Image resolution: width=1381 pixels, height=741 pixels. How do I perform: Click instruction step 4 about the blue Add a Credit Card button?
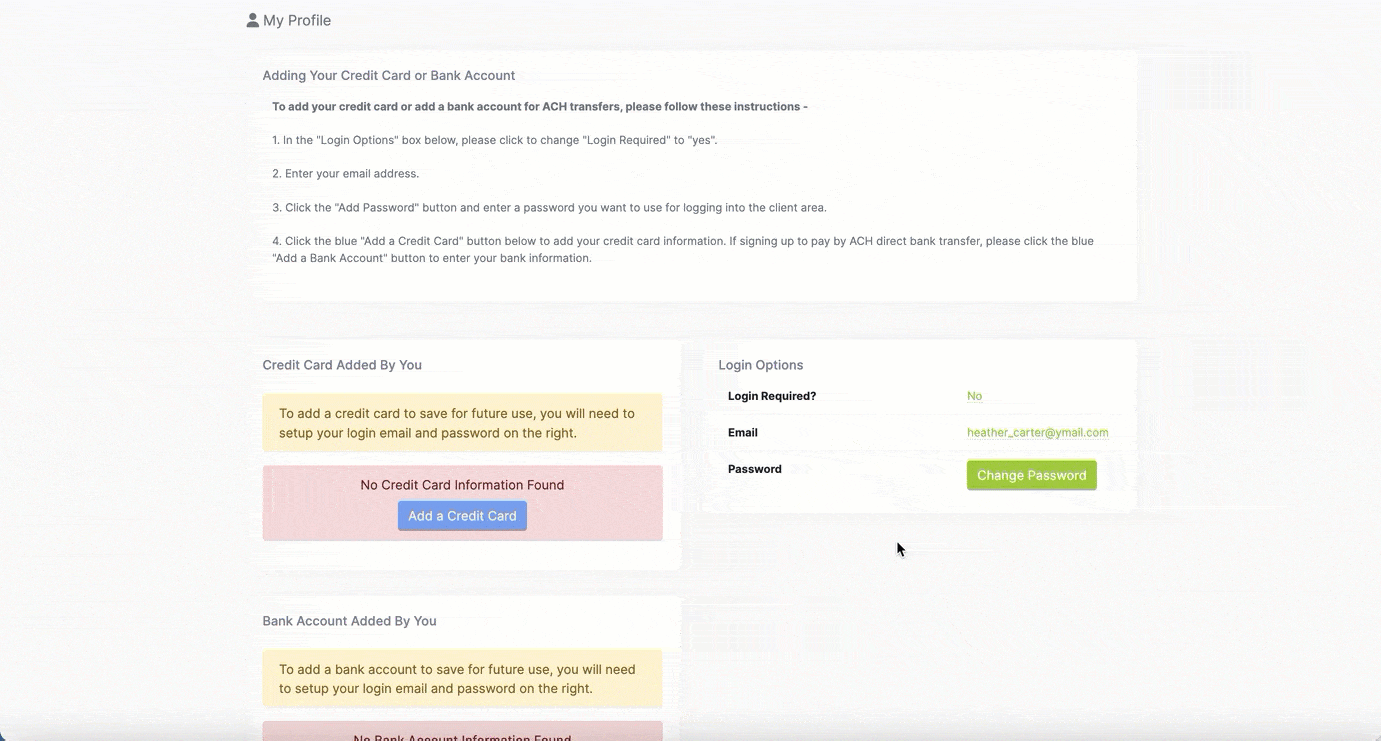[x=683, y=250]
